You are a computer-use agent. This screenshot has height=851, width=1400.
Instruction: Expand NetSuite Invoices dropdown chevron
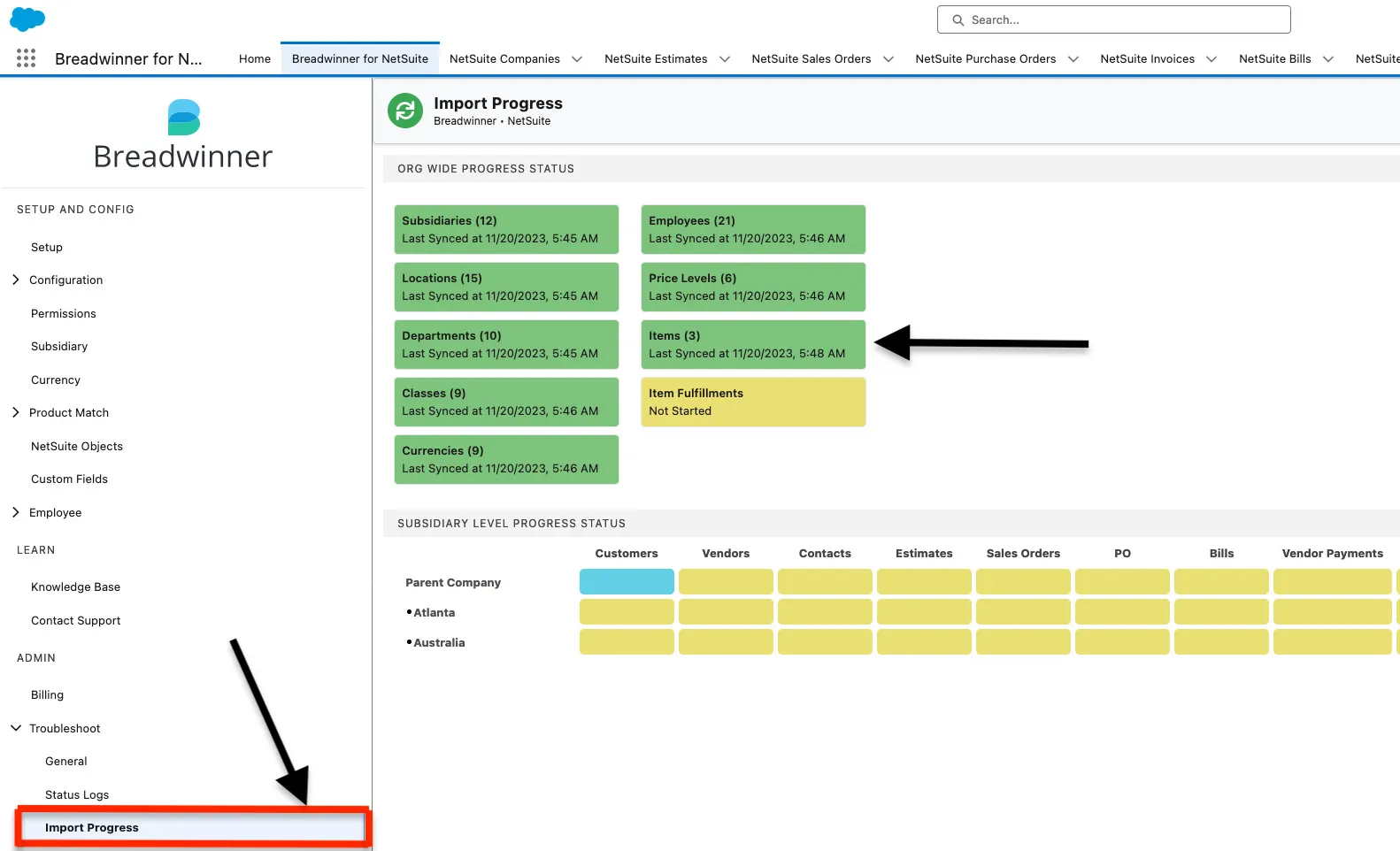pos(1212,59)
